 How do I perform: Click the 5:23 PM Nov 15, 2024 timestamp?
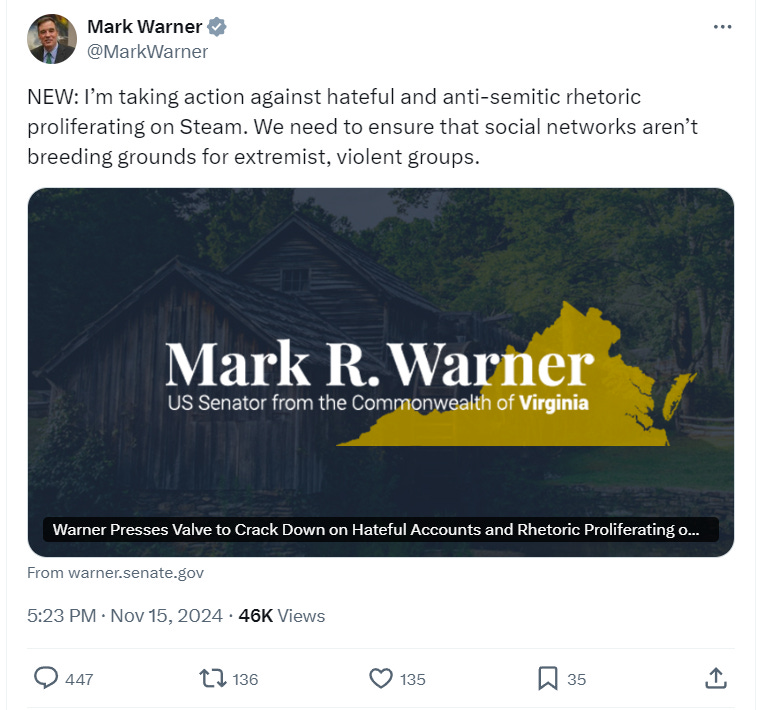(125, 616)
